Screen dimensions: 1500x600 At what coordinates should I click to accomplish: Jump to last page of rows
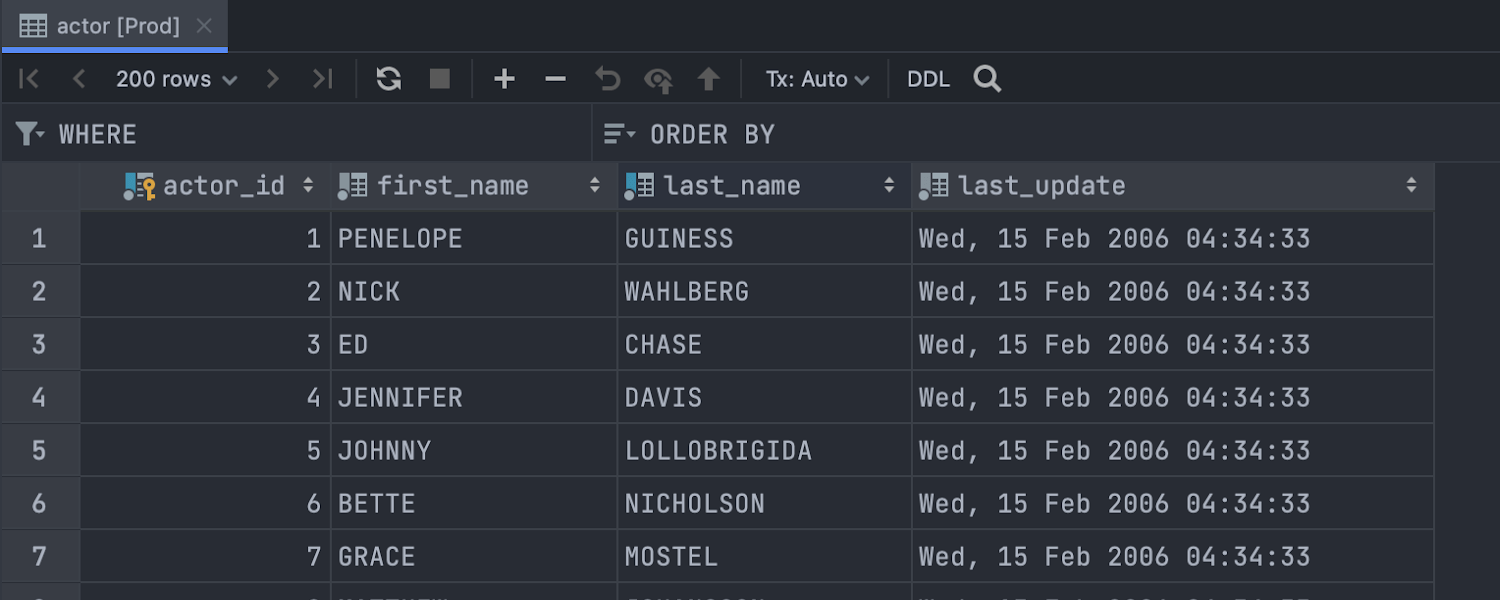pos(322,79)
